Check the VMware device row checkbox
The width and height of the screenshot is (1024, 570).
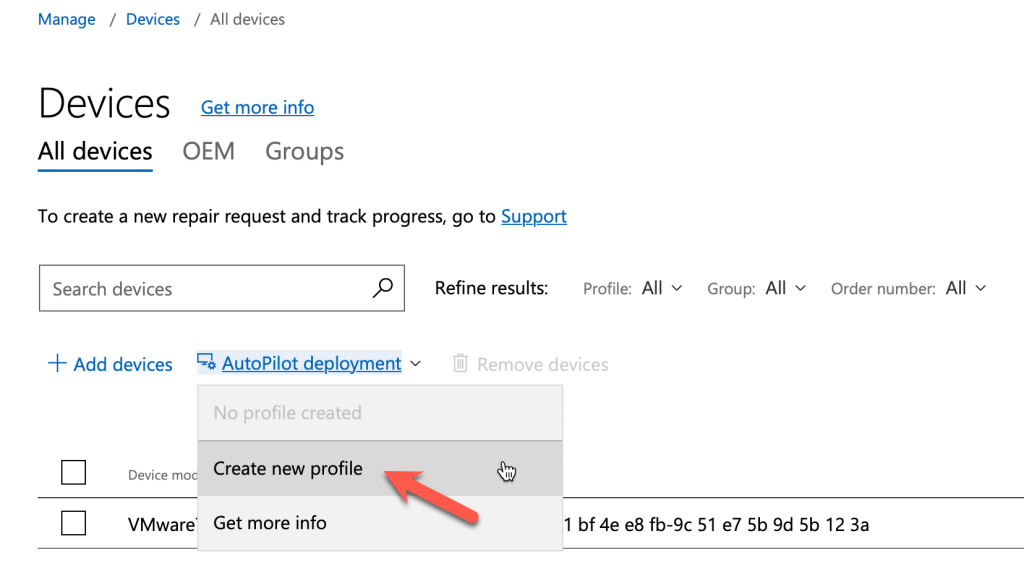(x=73, y=523)
